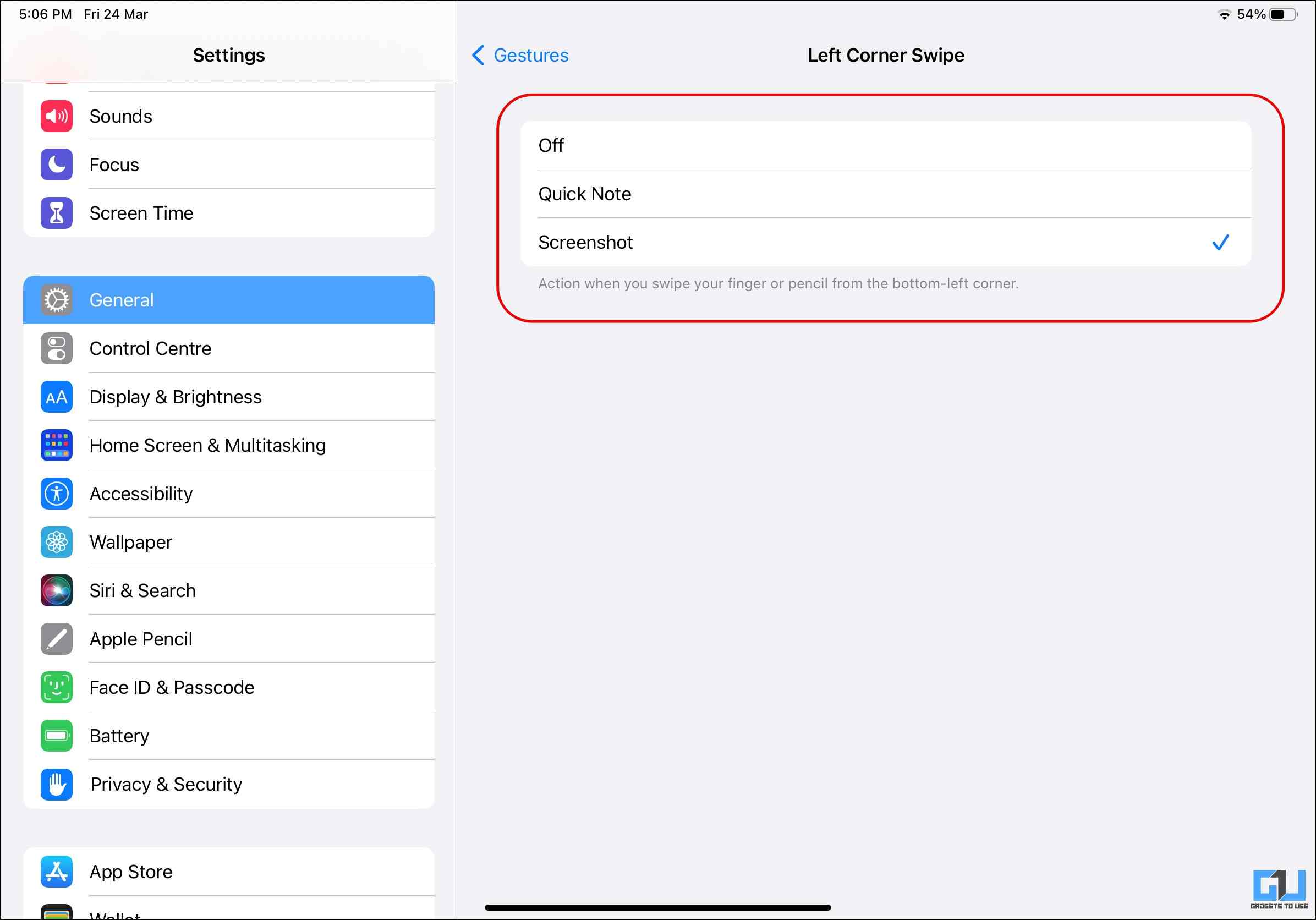The height and width of the screenshot is (920, 1316).
Task: Open Home Screen & Multitasking settings
Action: pos(228,445)
